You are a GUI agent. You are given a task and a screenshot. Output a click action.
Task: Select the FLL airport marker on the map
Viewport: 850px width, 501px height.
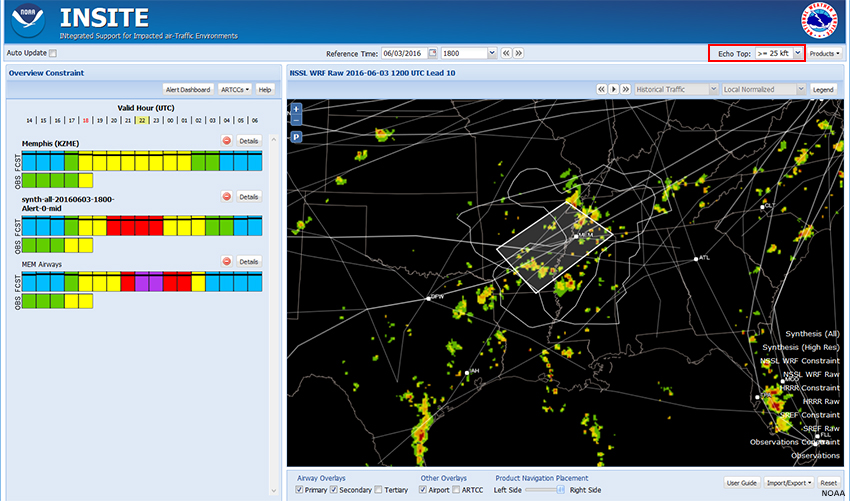tap(817, 436)
